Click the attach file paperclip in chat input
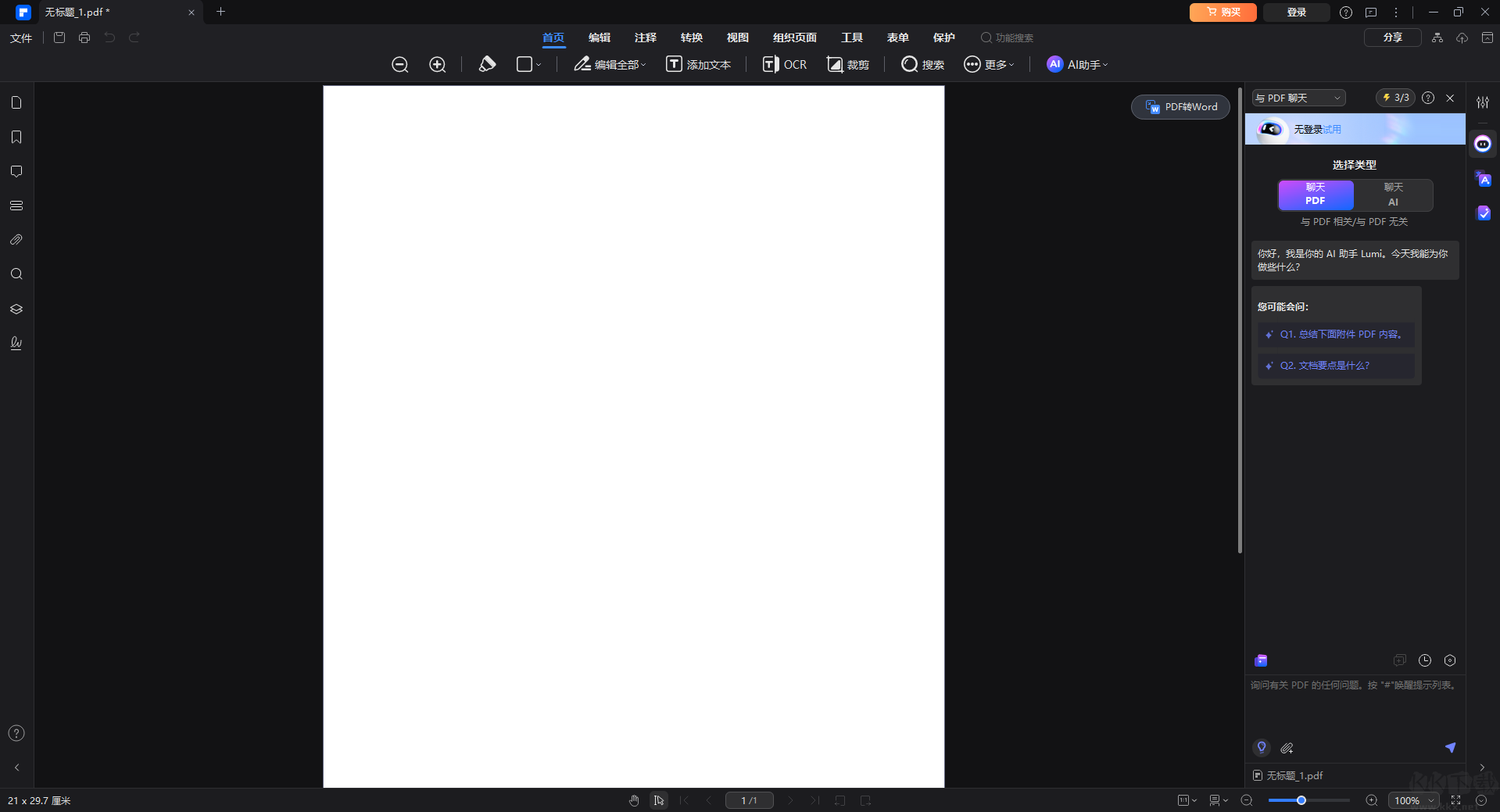This screenshot has height=812, width=1500. [x=1287, y=748]
